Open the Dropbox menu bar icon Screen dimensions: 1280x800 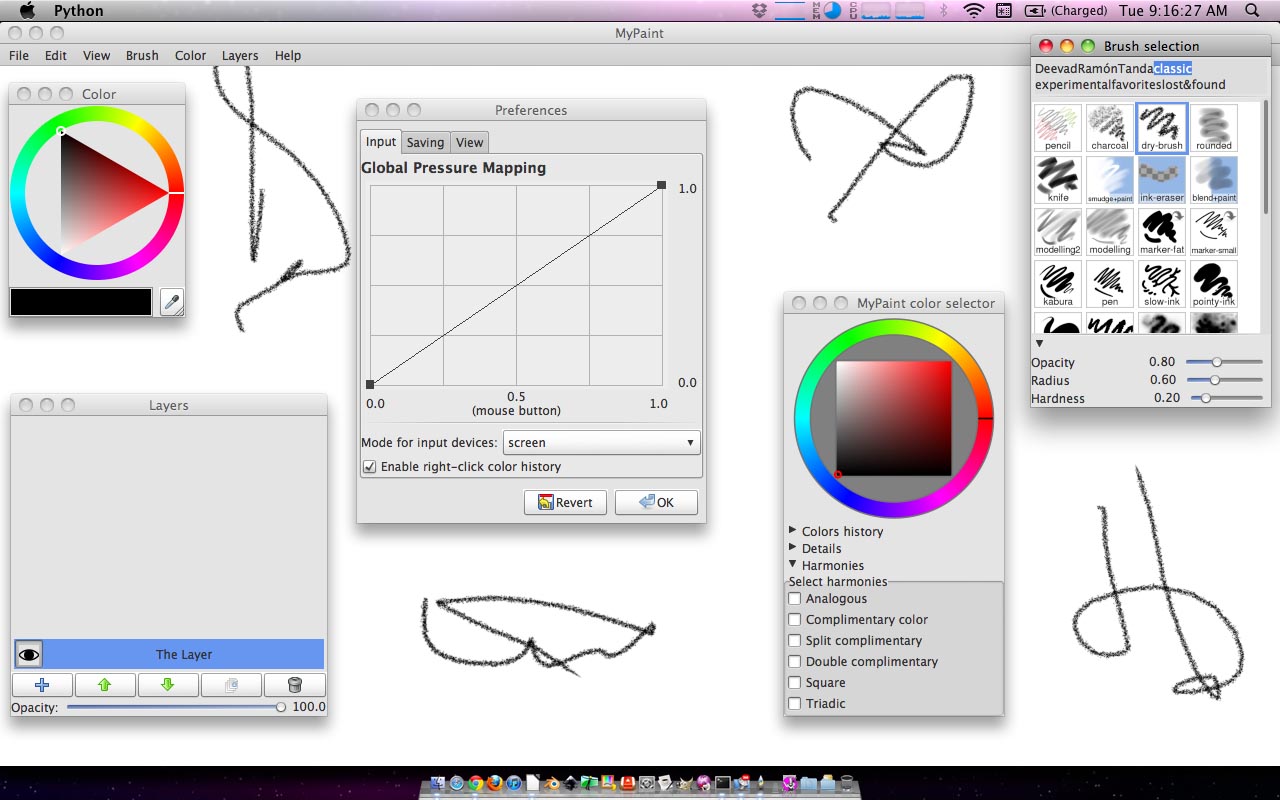(759, 11)
